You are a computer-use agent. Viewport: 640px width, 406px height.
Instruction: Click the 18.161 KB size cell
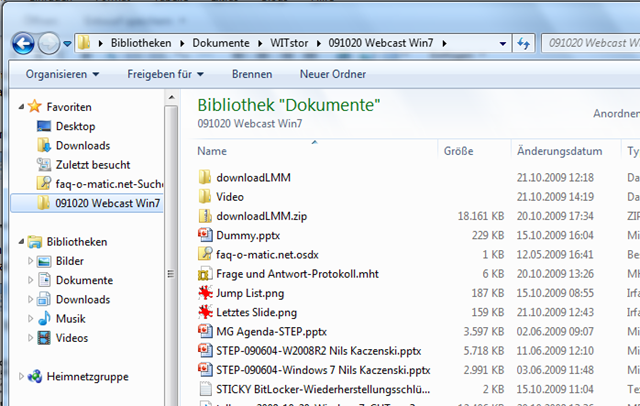(481, 216)
